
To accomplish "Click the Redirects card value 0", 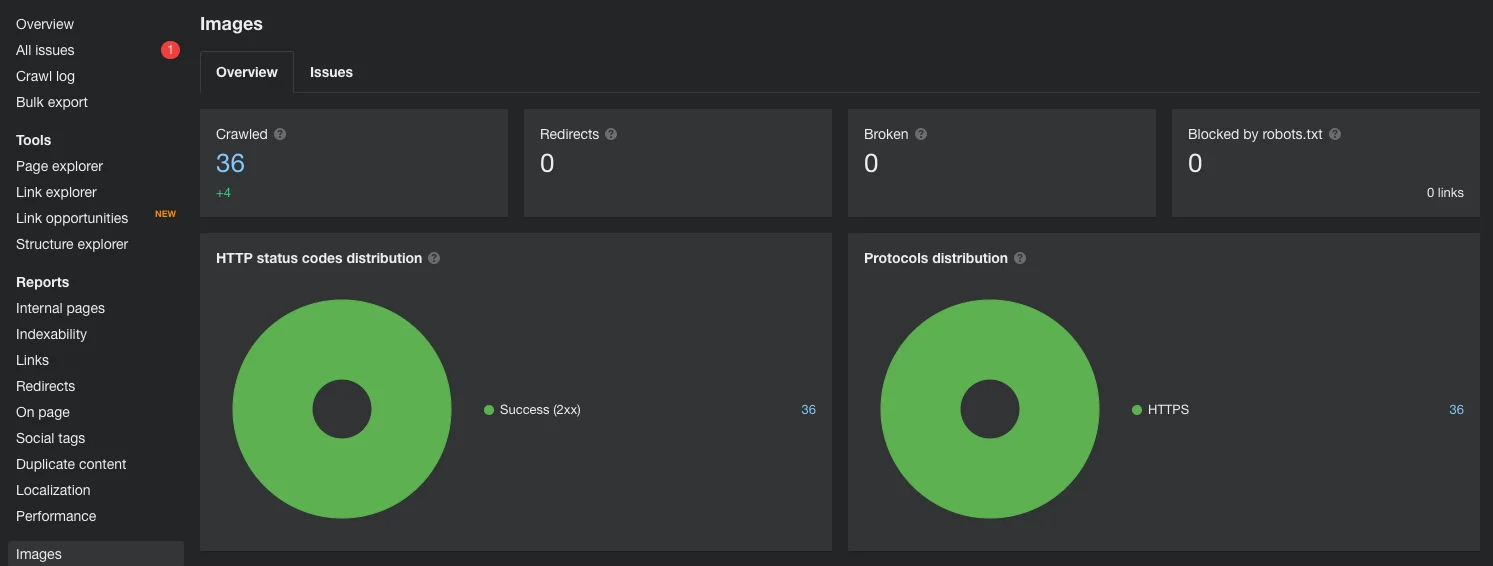I will pos(547,163).
